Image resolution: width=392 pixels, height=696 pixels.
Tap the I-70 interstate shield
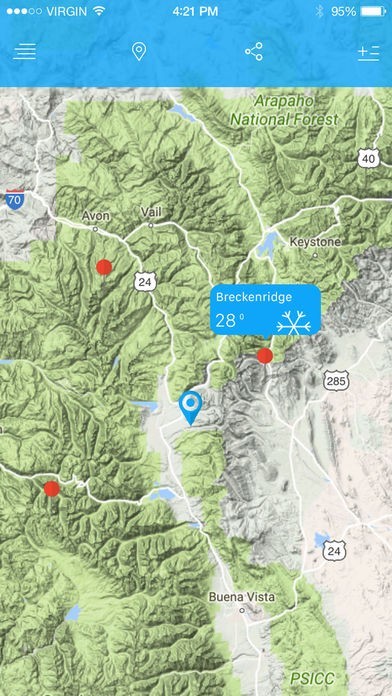point(15,199)
